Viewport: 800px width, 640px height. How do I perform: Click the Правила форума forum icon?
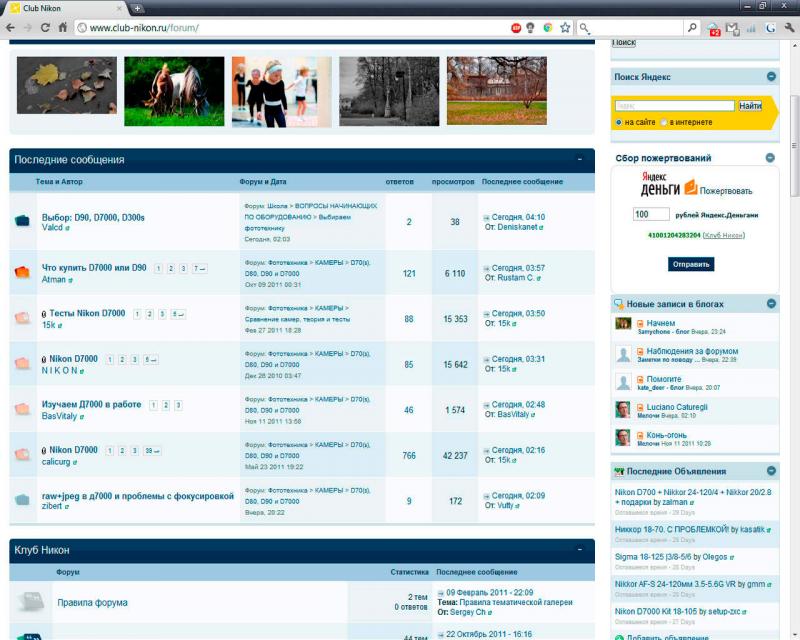(x=31, y=601)
